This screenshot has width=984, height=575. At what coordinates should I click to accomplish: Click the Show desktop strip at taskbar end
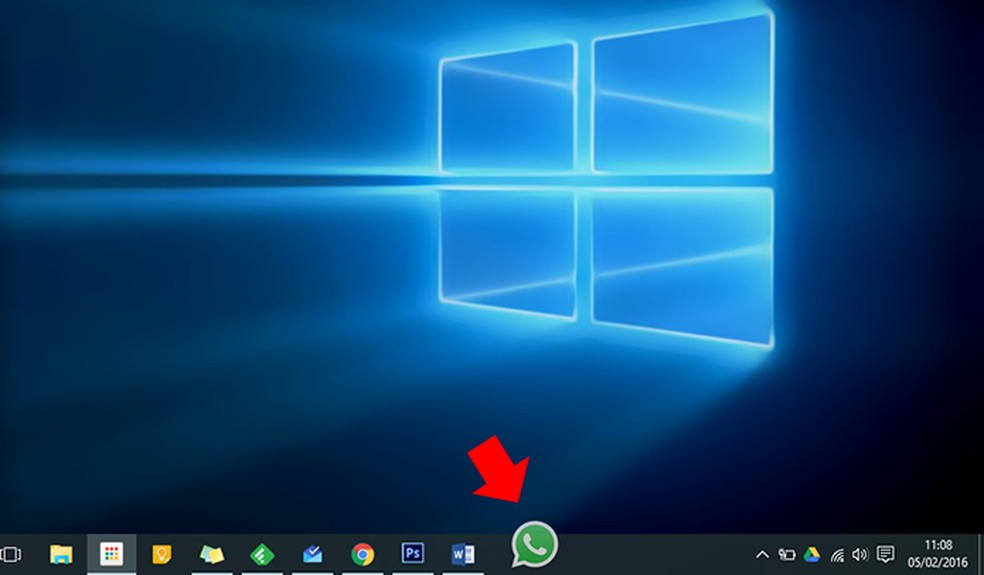(980, 554)
